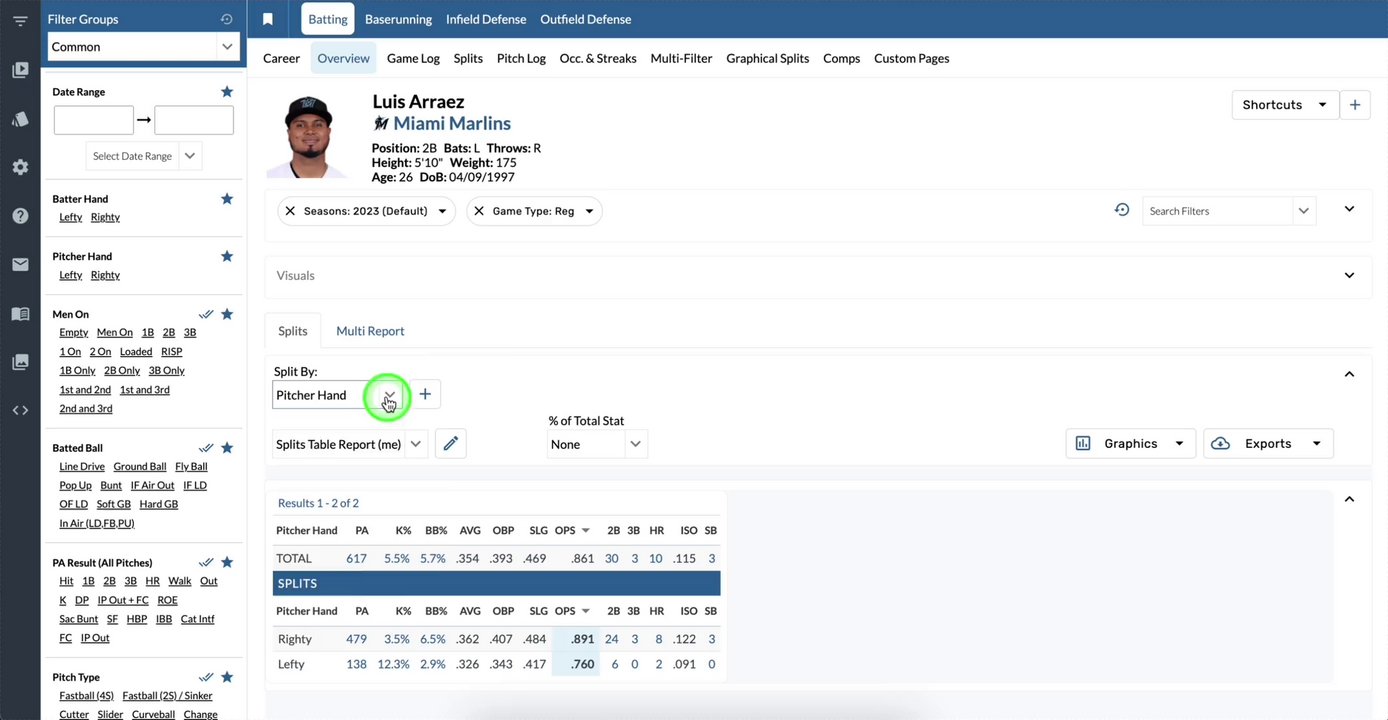
Task: Toggle the RISP men-on filter
Action: [172, 352]
